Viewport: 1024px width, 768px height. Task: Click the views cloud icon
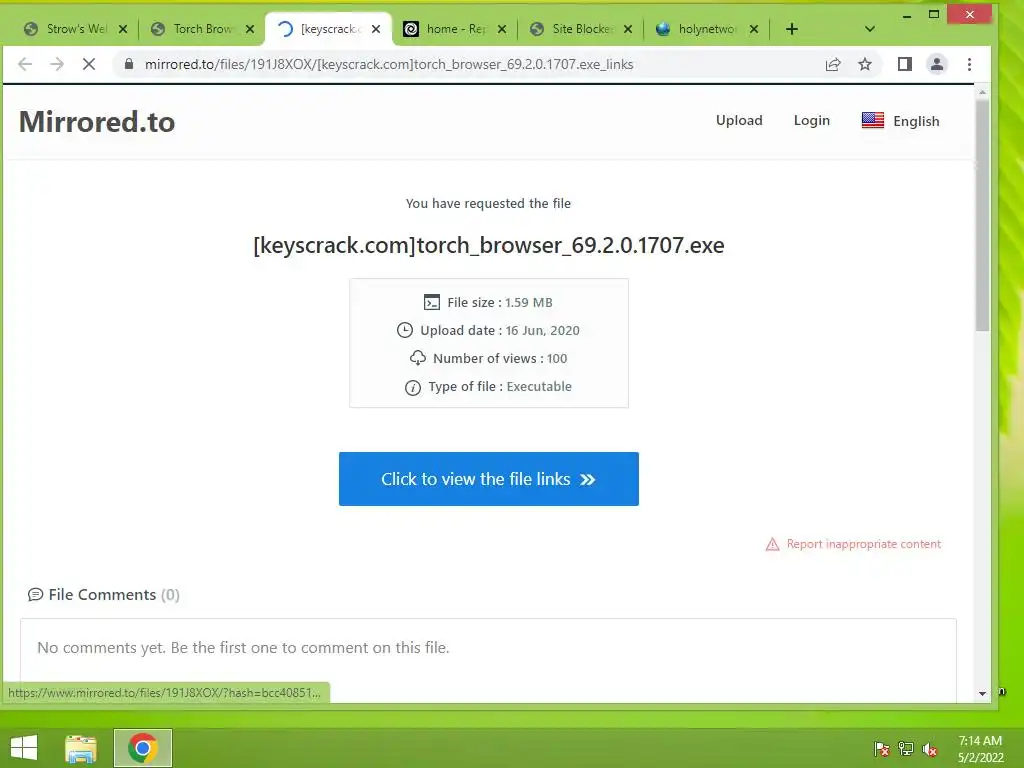coord(418,358)
